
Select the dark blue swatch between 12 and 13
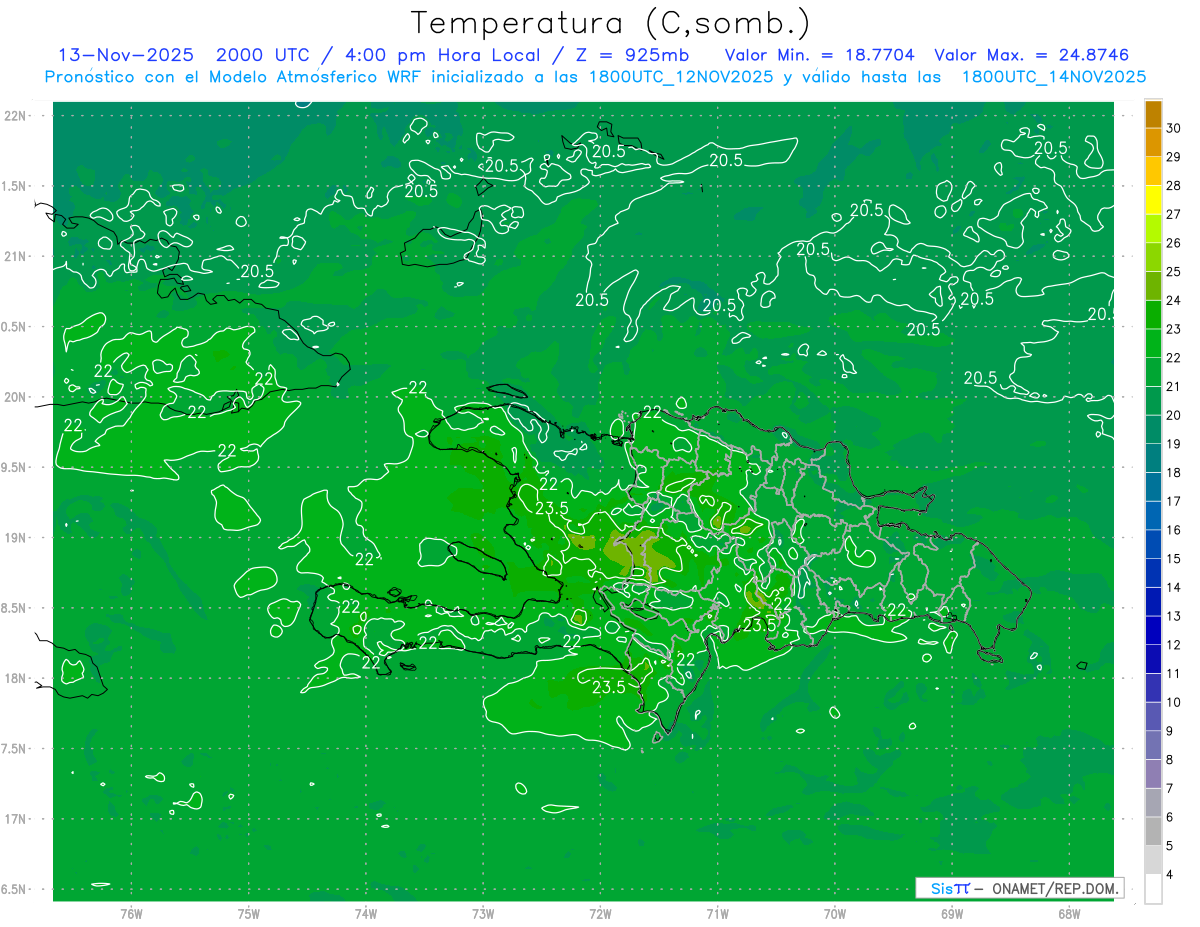[x=1153, y=630]
